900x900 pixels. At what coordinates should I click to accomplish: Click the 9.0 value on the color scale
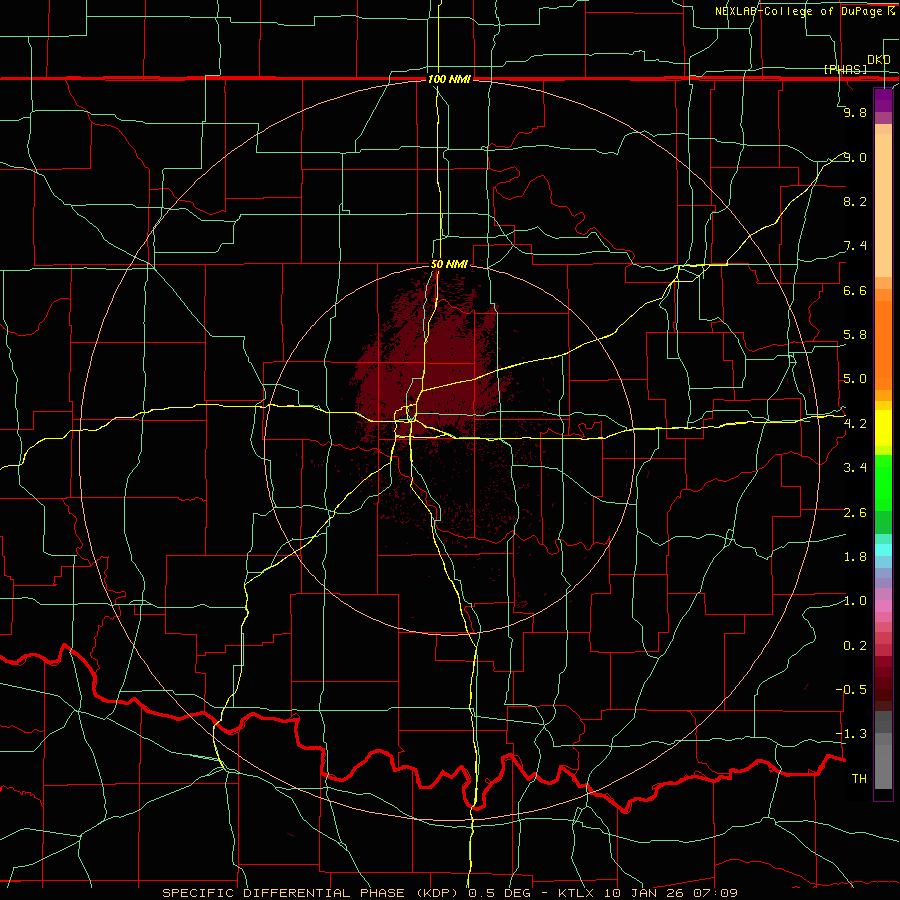coord(855,157)
